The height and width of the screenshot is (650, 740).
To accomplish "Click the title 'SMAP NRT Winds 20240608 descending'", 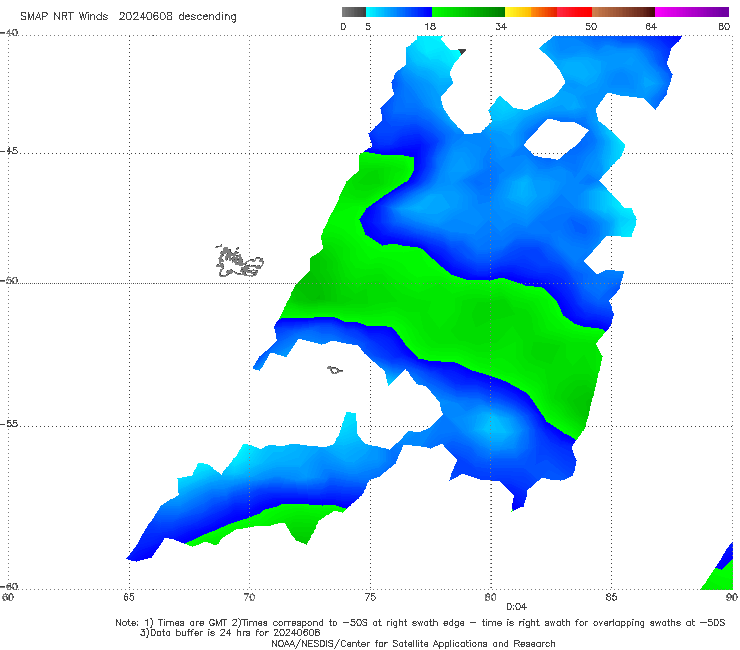I will (x=128, y=17).
